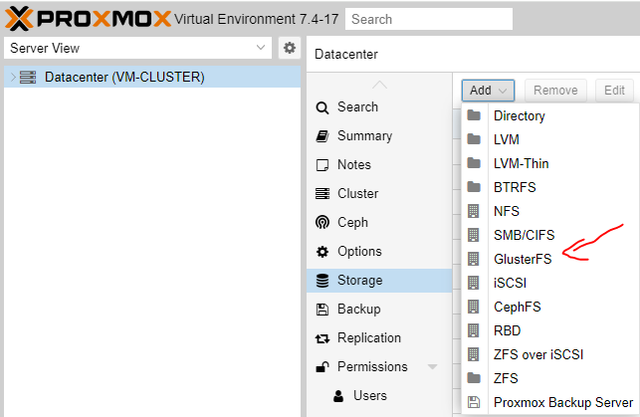This screenshot has width=640, height=417.
Task: Click the Replication arrows icon
Action: [x=322, y=338]
